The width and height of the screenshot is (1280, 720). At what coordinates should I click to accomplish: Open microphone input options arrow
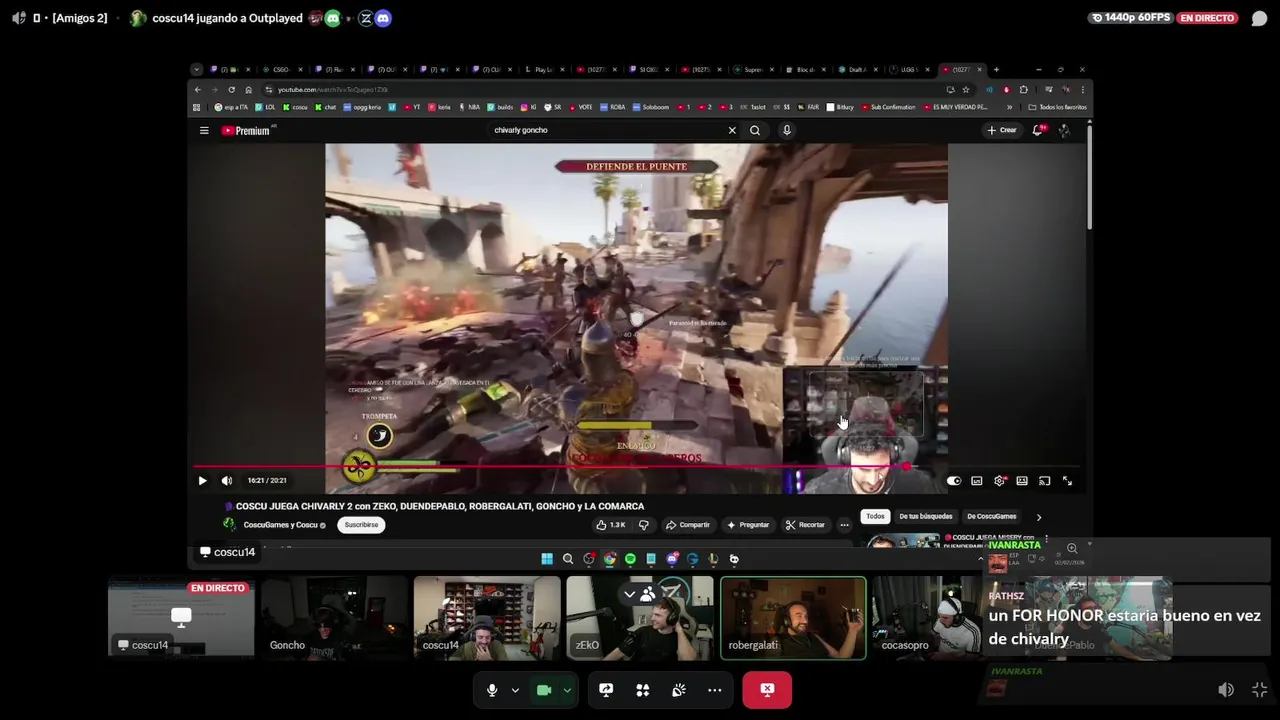pyautogui.click(x=515, y=690)
